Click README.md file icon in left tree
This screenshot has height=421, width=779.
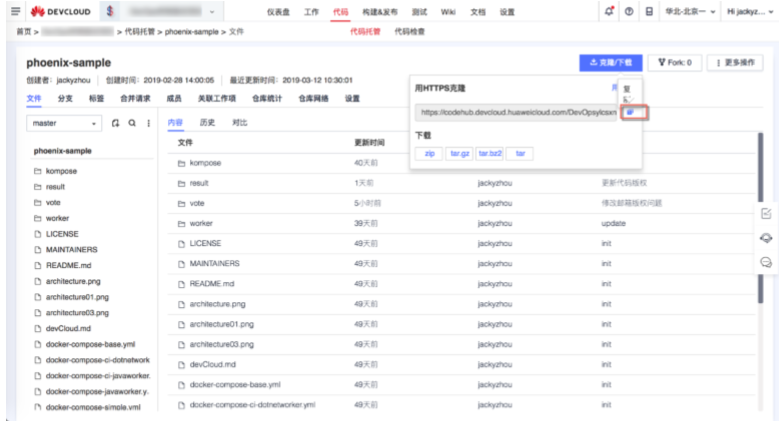[37, 265]
